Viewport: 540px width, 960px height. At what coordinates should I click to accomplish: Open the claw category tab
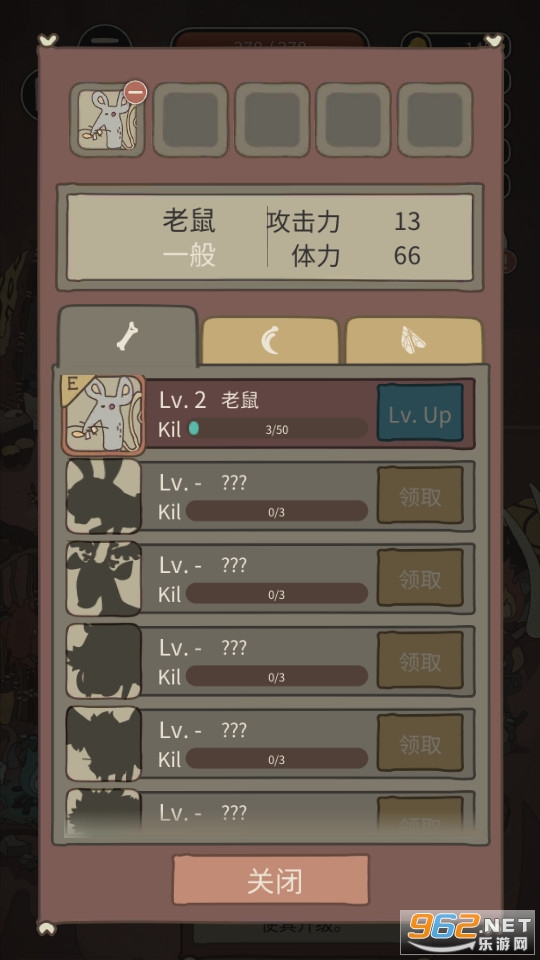coord(270,341)
